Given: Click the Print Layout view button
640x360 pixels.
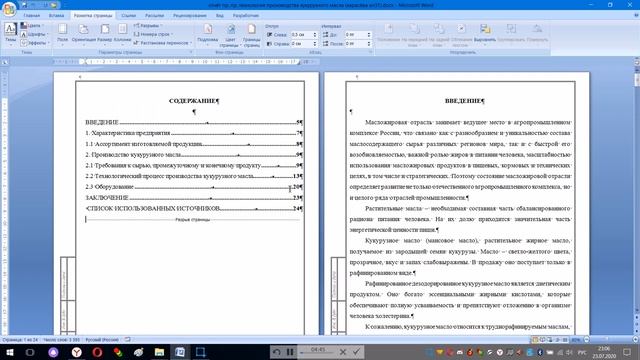Looking at the screenshot, I should (535, 340).
